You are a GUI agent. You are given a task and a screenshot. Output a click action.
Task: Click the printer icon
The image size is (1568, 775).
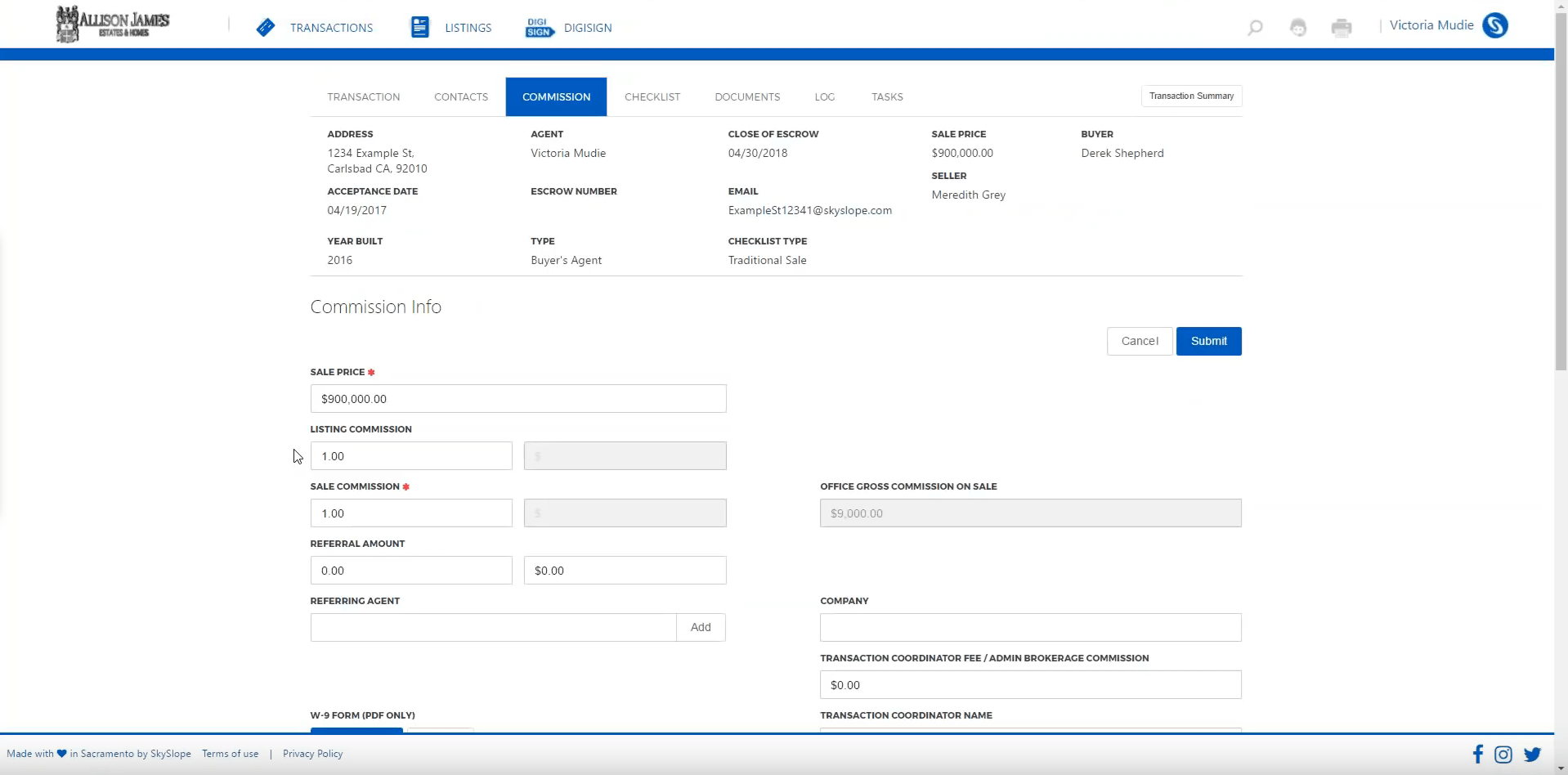click(x=1342, y=28)
